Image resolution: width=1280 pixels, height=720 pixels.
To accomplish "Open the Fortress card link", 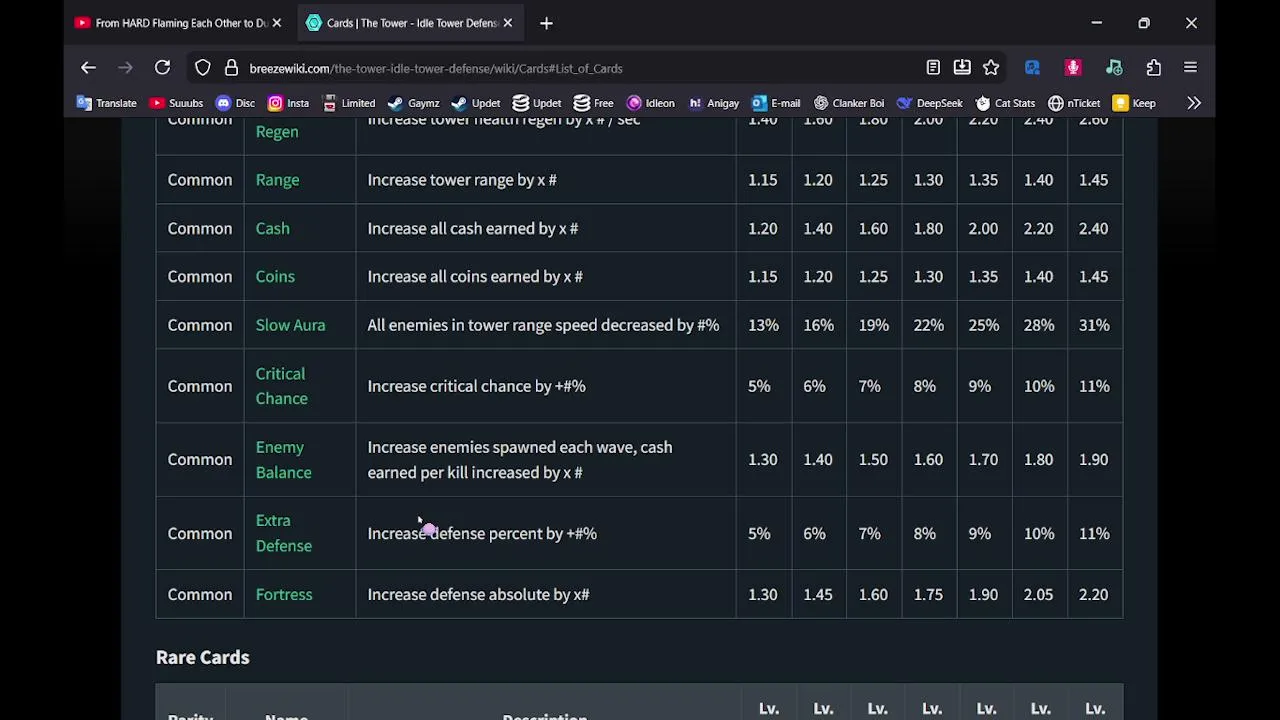I will coord(284,594).
